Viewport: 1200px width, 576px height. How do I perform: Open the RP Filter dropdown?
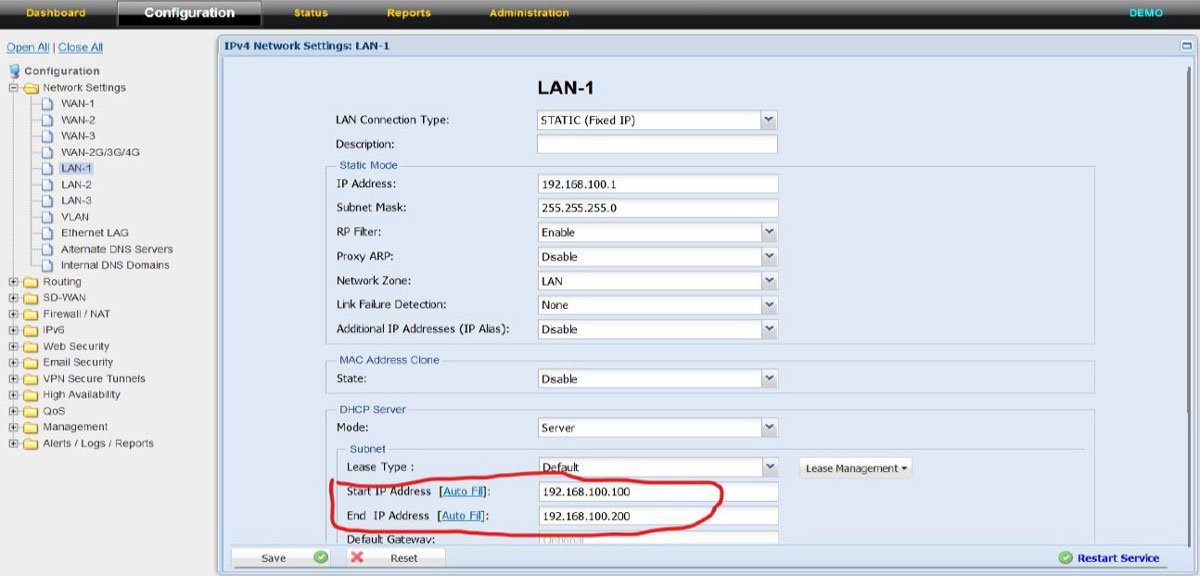(x=768, y=232)
